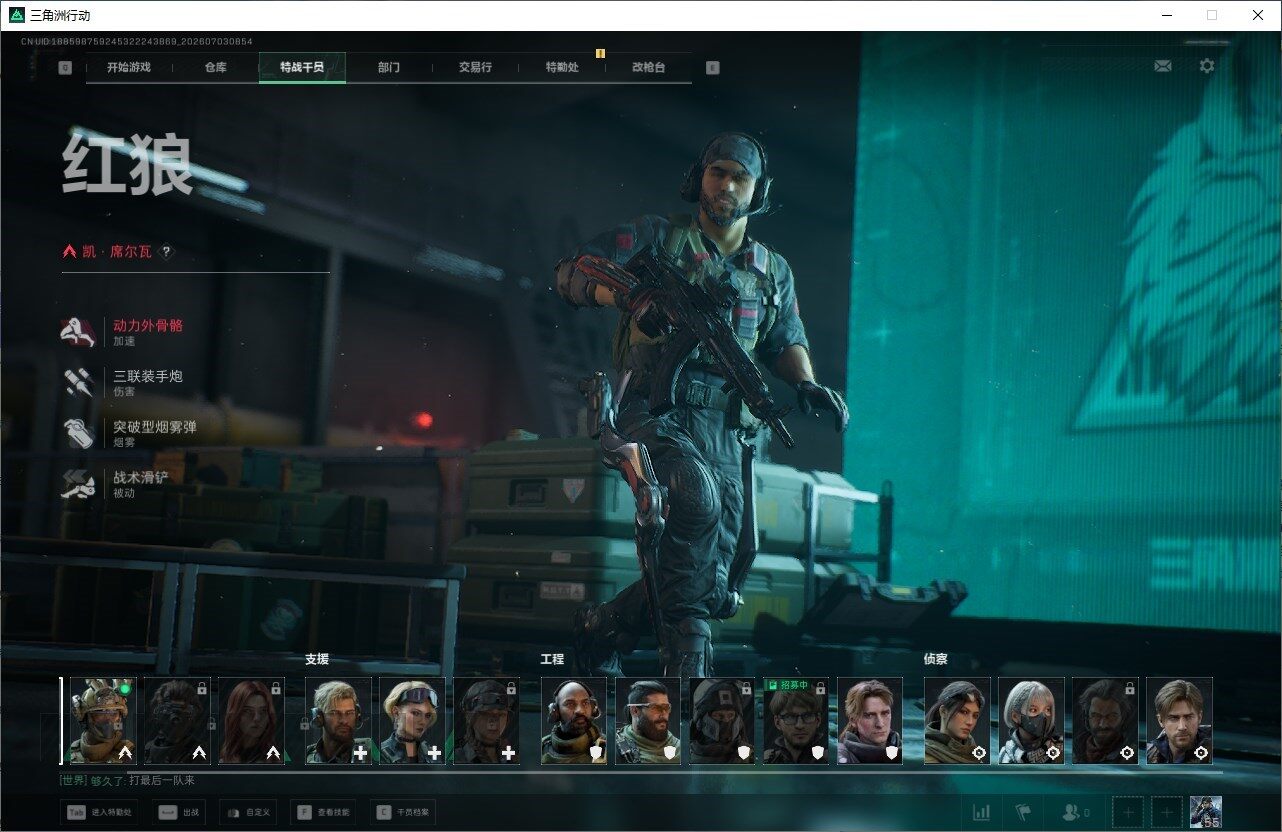This screenshot has height=832, width=1282.
Task: Click the 招募中 recruiting badge
Action: click(x=788, y=685)
